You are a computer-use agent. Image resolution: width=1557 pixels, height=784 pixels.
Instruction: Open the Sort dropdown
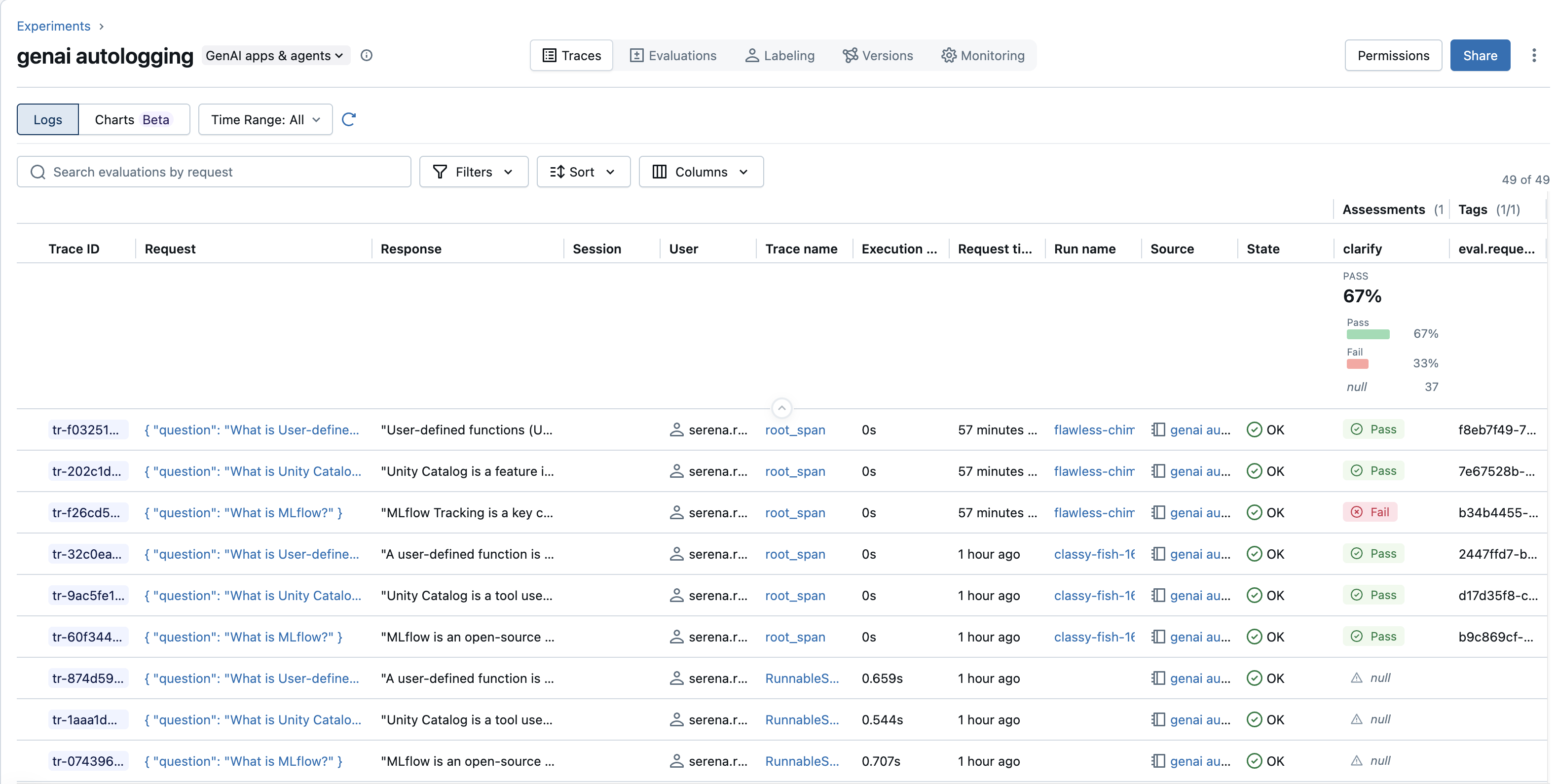coord(583,172)
